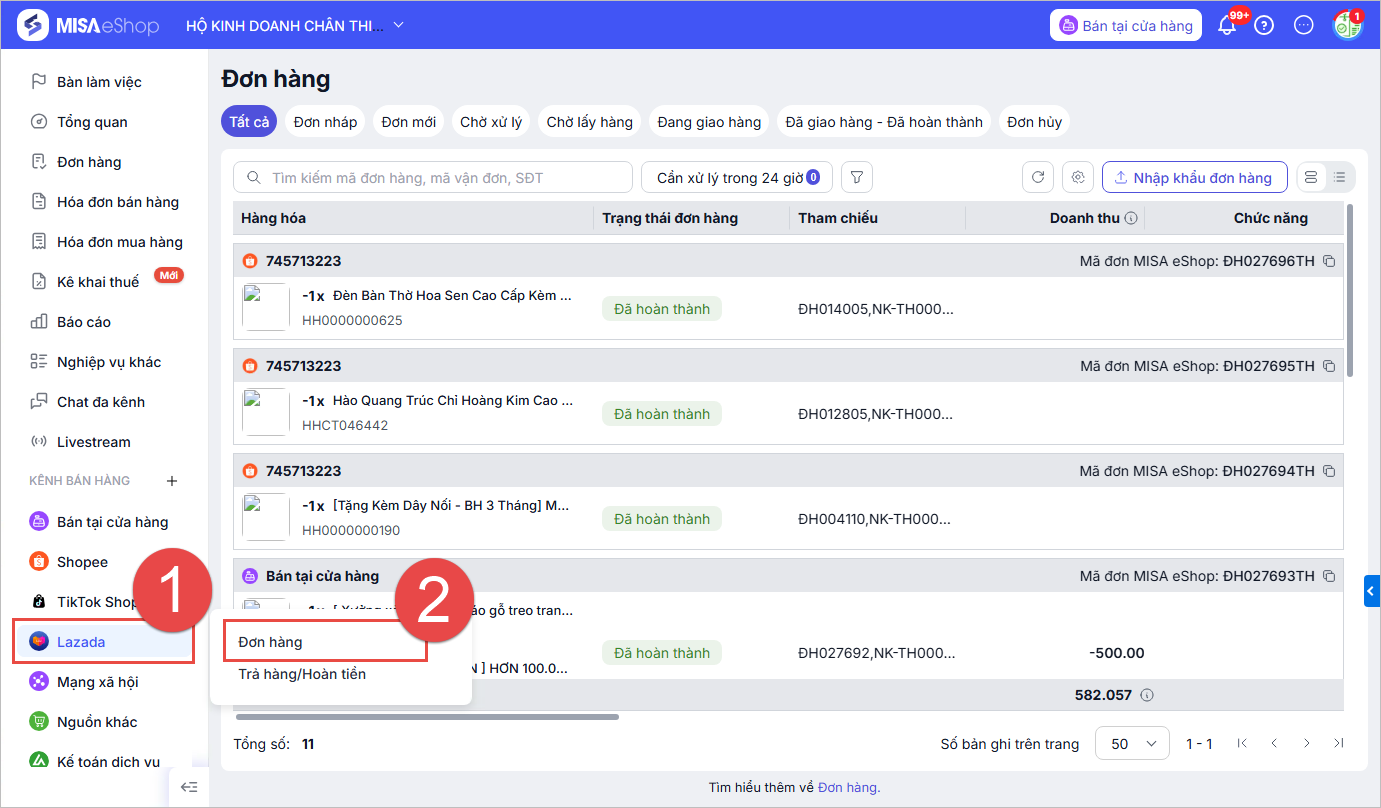Click the 'Nhập khẩu đơn hàng' button
The image size is (1381, 808).
[x=1194, y=178]
